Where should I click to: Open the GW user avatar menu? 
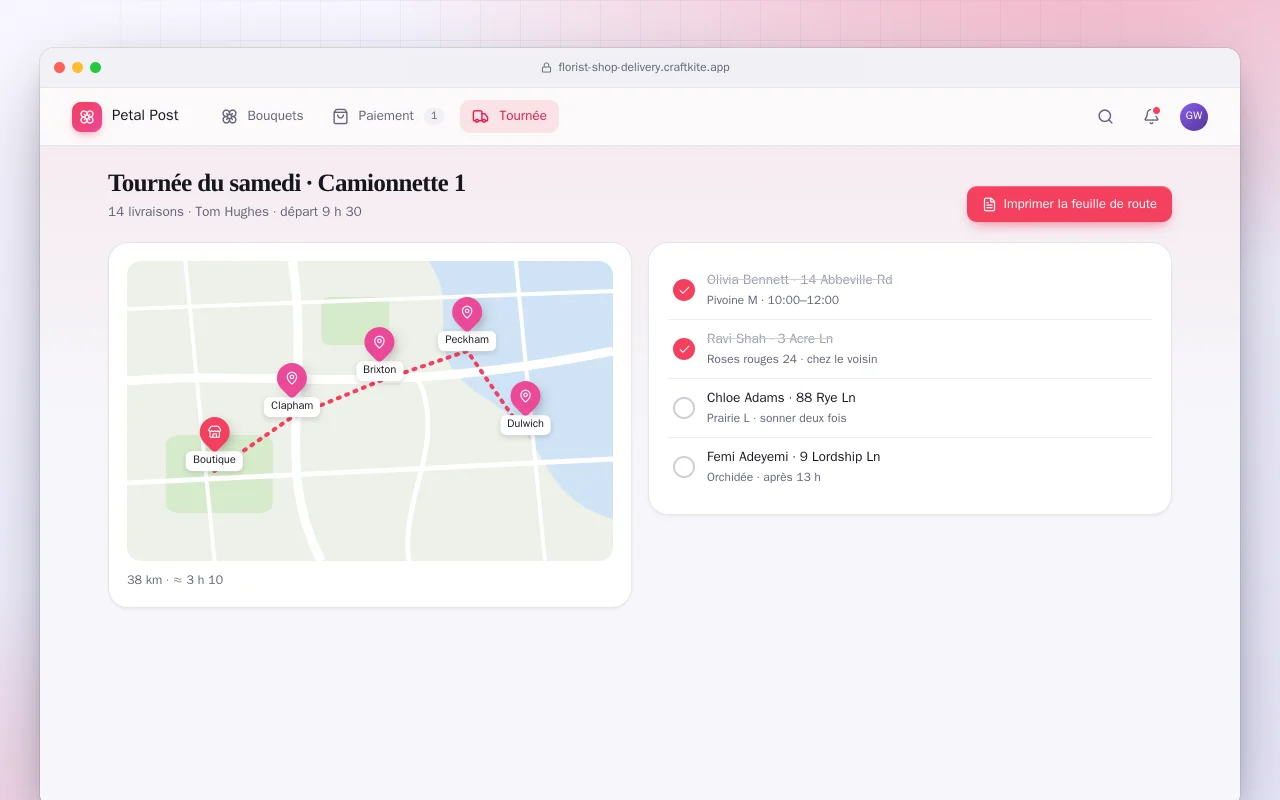[1193, 117]
